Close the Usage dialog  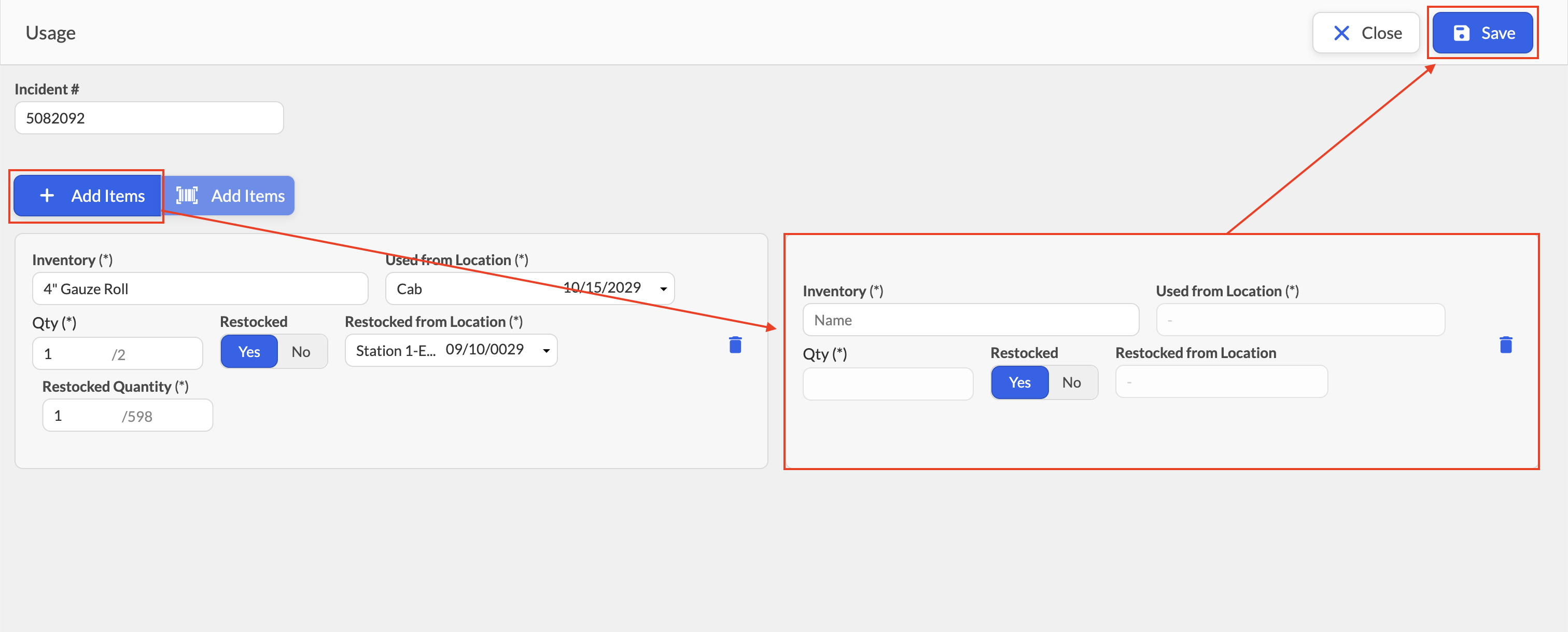coord(1366,33)
